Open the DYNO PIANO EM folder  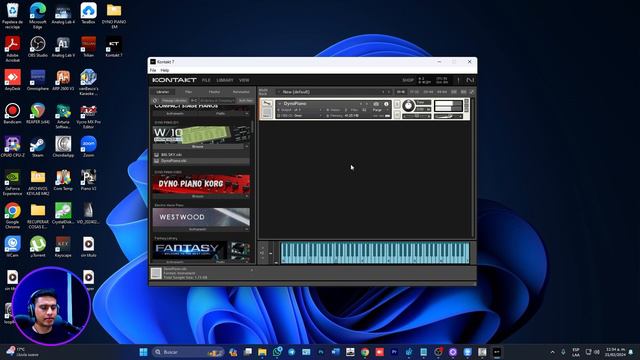114,16
